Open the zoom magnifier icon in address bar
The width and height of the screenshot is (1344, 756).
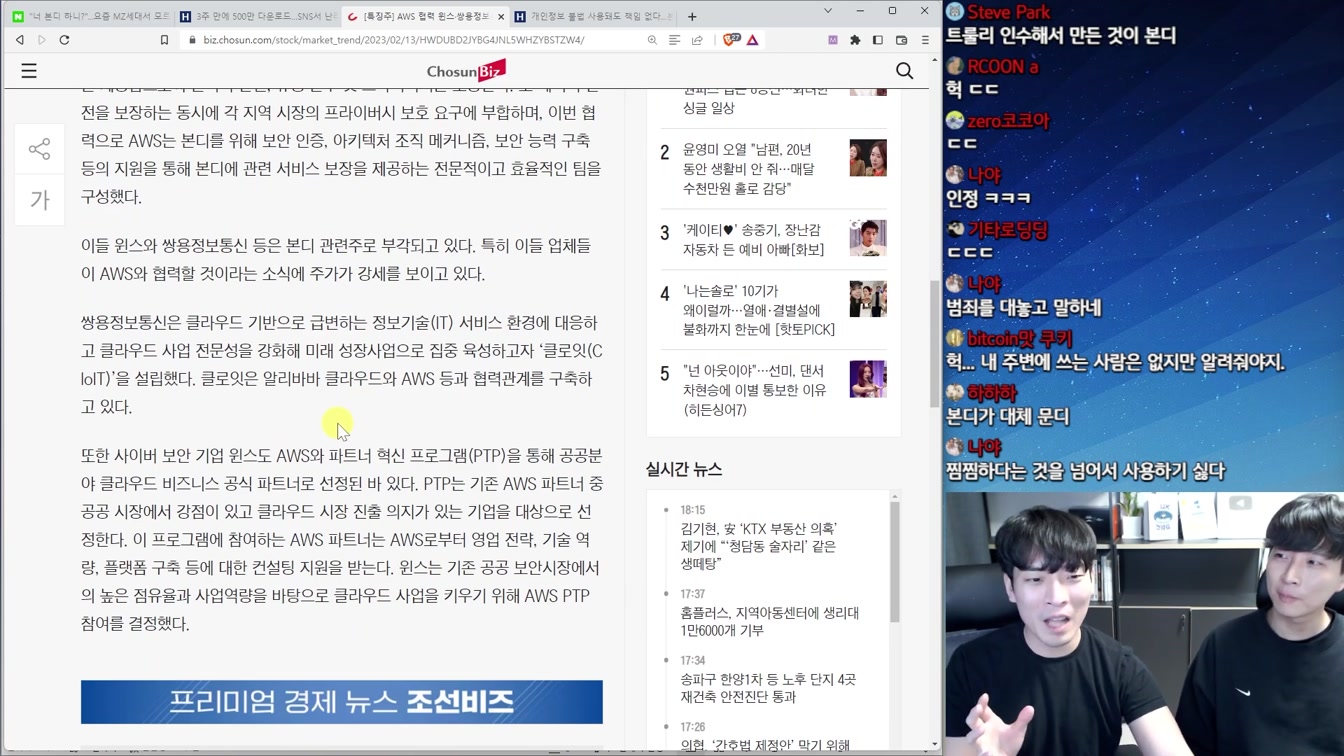[x=652, y=40]
